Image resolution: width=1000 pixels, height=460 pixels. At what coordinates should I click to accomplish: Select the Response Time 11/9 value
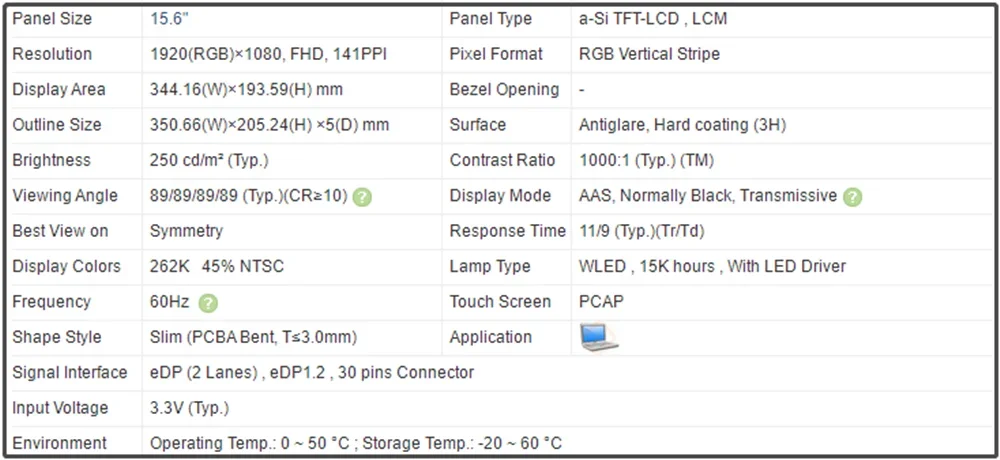[x=641, y=231]
